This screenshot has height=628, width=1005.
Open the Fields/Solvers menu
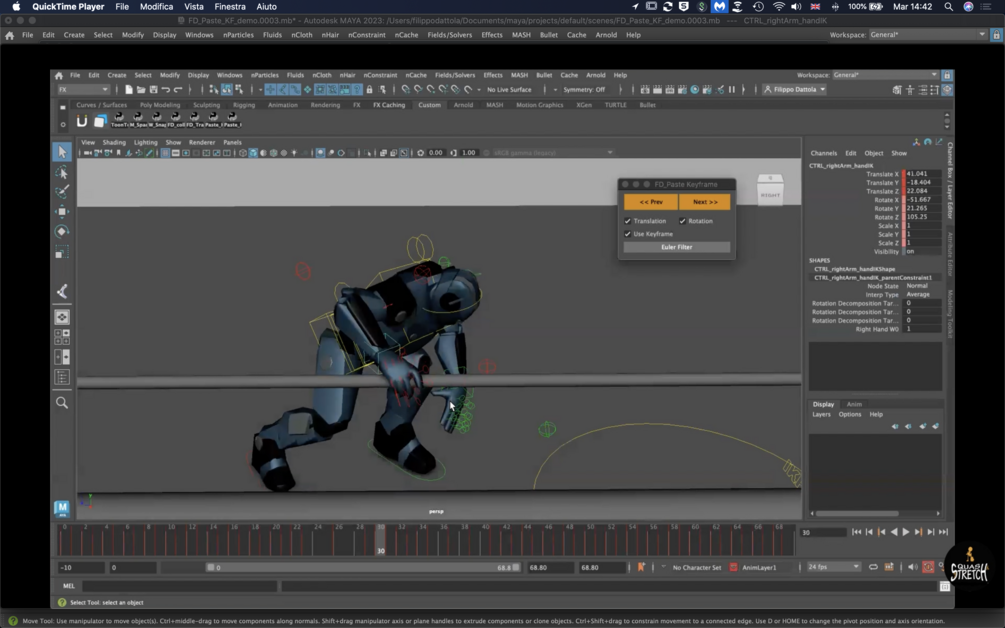pyautogui.click(x=454, y=75)
